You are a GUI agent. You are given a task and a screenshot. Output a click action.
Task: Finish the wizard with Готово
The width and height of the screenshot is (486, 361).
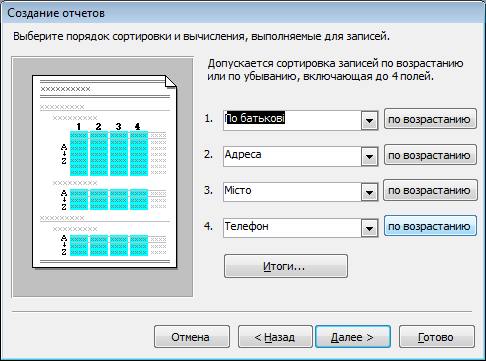pos(437,337)
